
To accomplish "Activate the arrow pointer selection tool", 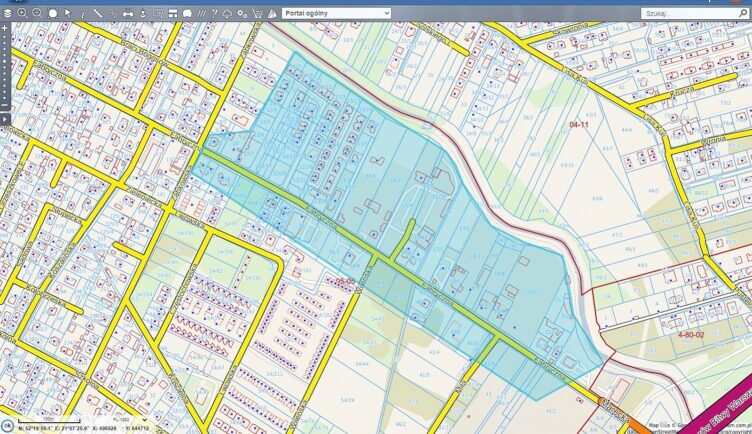I will tap(67, 13).
